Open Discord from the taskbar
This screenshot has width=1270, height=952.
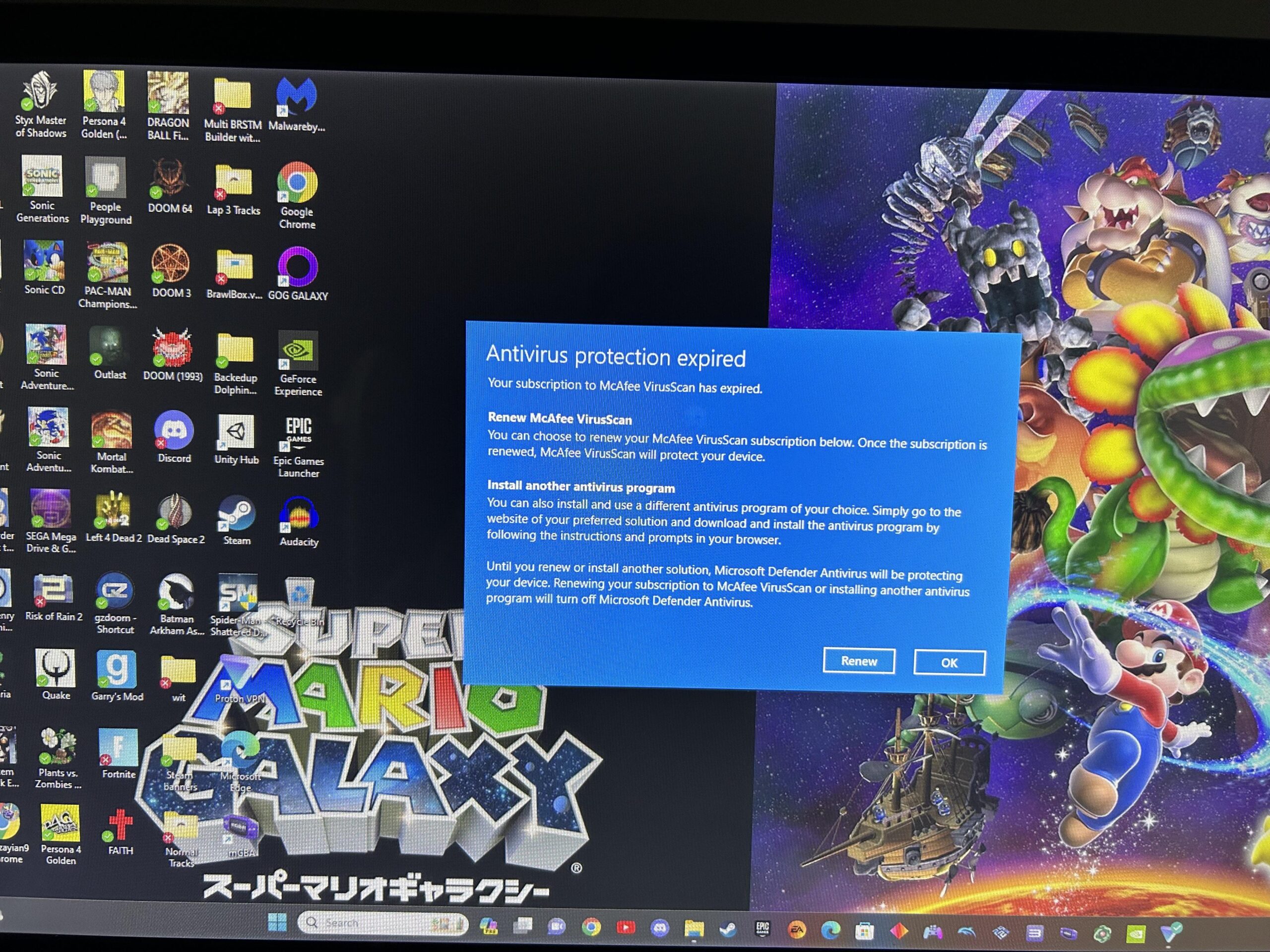coord(659,928)
